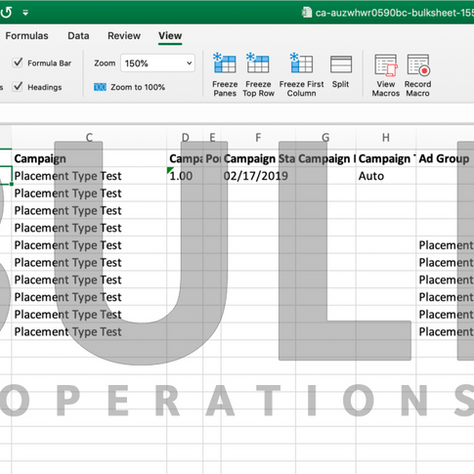
Task: Select column G header
Action: pyautogui.click(x=326, y=137)
